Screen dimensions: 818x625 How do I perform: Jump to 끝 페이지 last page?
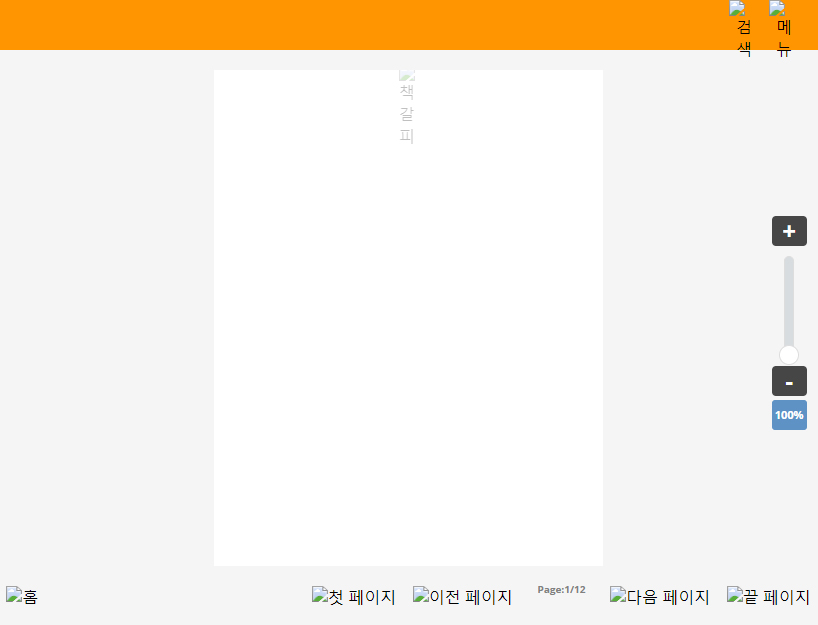tap(768, 597)
